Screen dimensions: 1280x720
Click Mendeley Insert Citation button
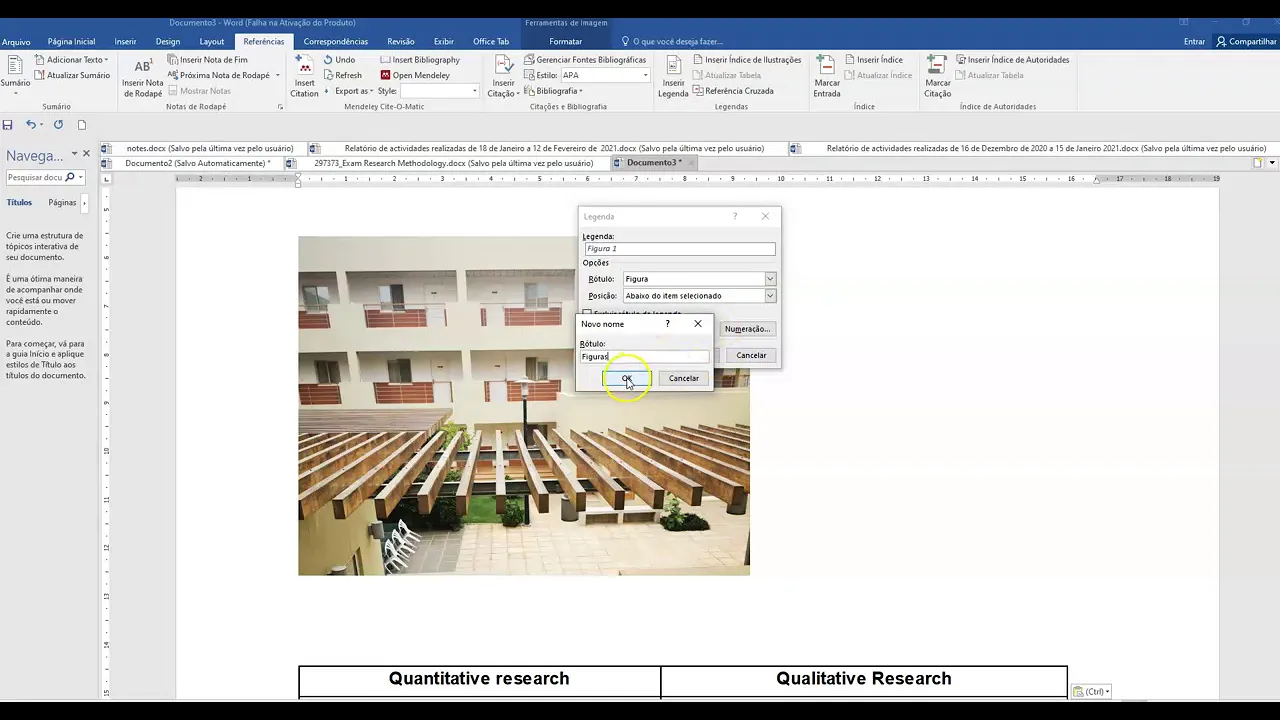pyautogui.click(x=304, y=76)
